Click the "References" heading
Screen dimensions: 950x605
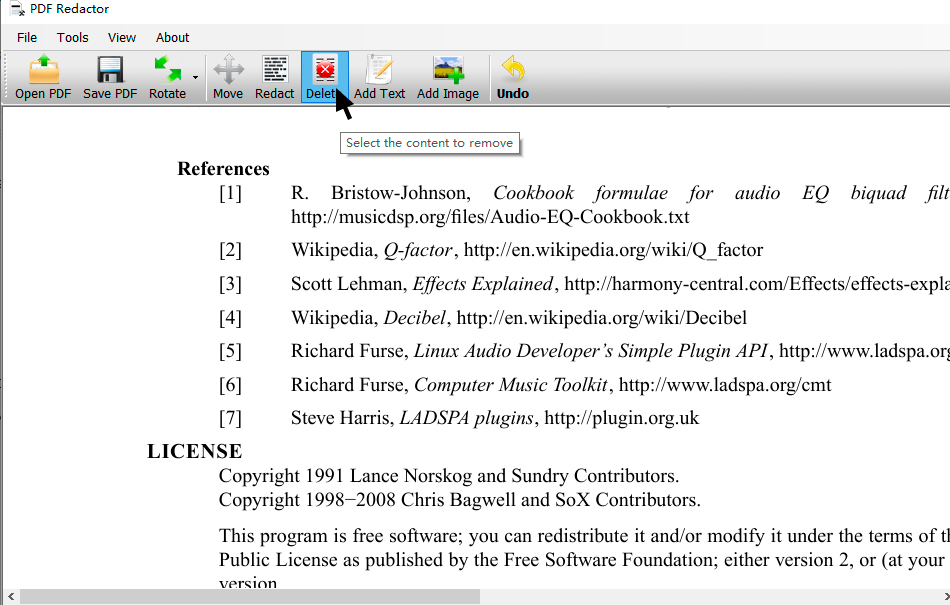coord(224,169)
